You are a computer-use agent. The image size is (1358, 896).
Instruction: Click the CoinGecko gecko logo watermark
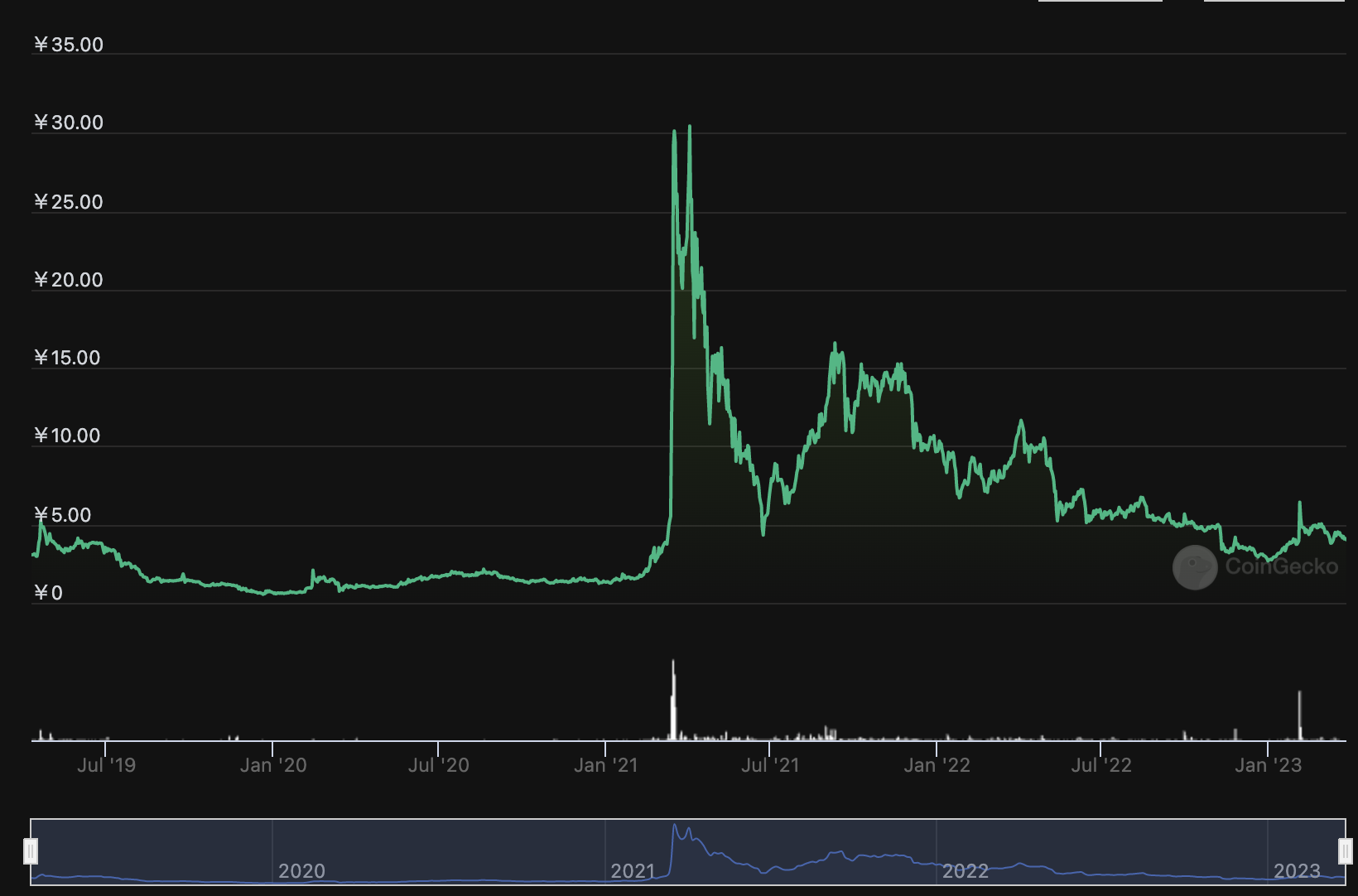coord(1194,567)
